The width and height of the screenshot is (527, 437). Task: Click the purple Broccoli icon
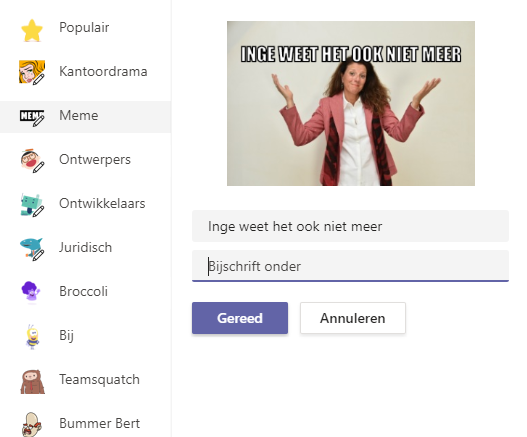[31, 292]
